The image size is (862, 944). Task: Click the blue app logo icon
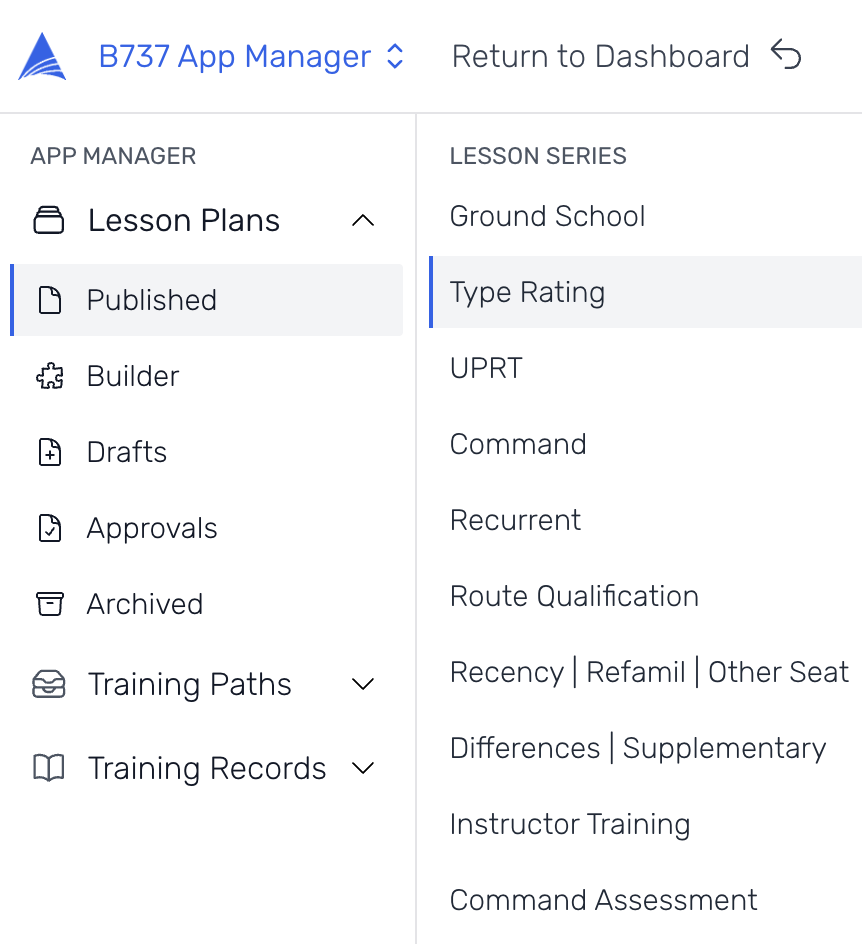tap(42, 57)
